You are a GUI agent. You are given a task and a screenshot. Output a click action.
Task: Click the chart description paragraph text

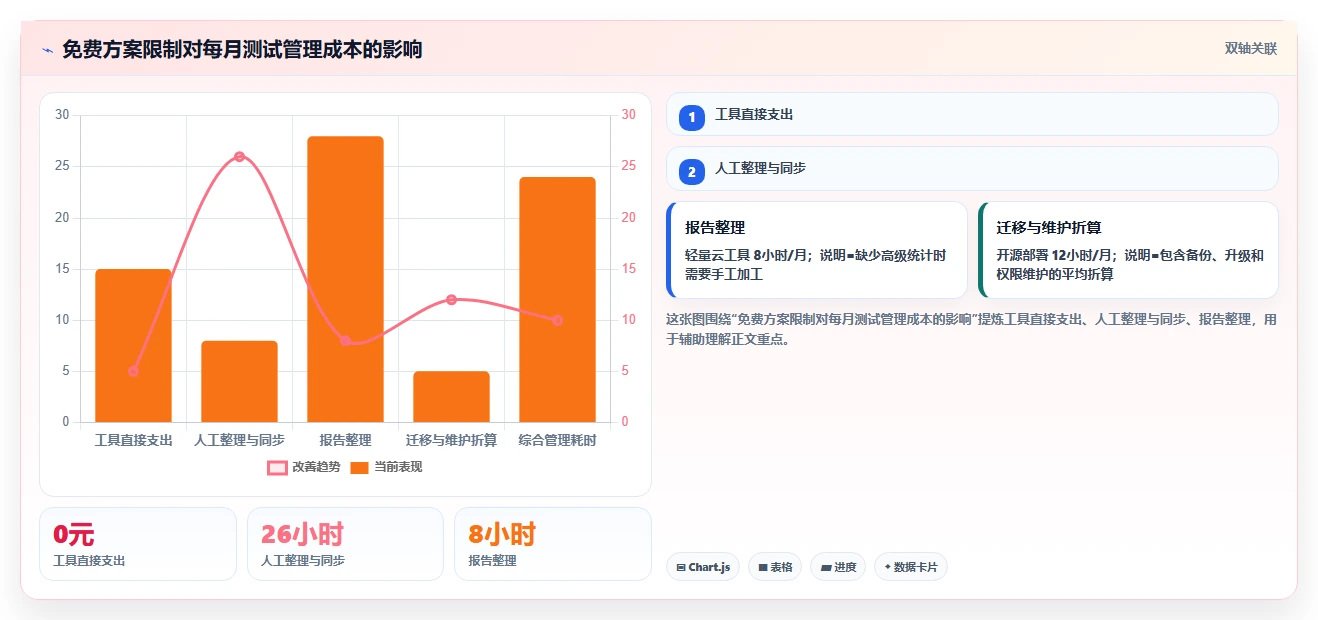(971, 329)
